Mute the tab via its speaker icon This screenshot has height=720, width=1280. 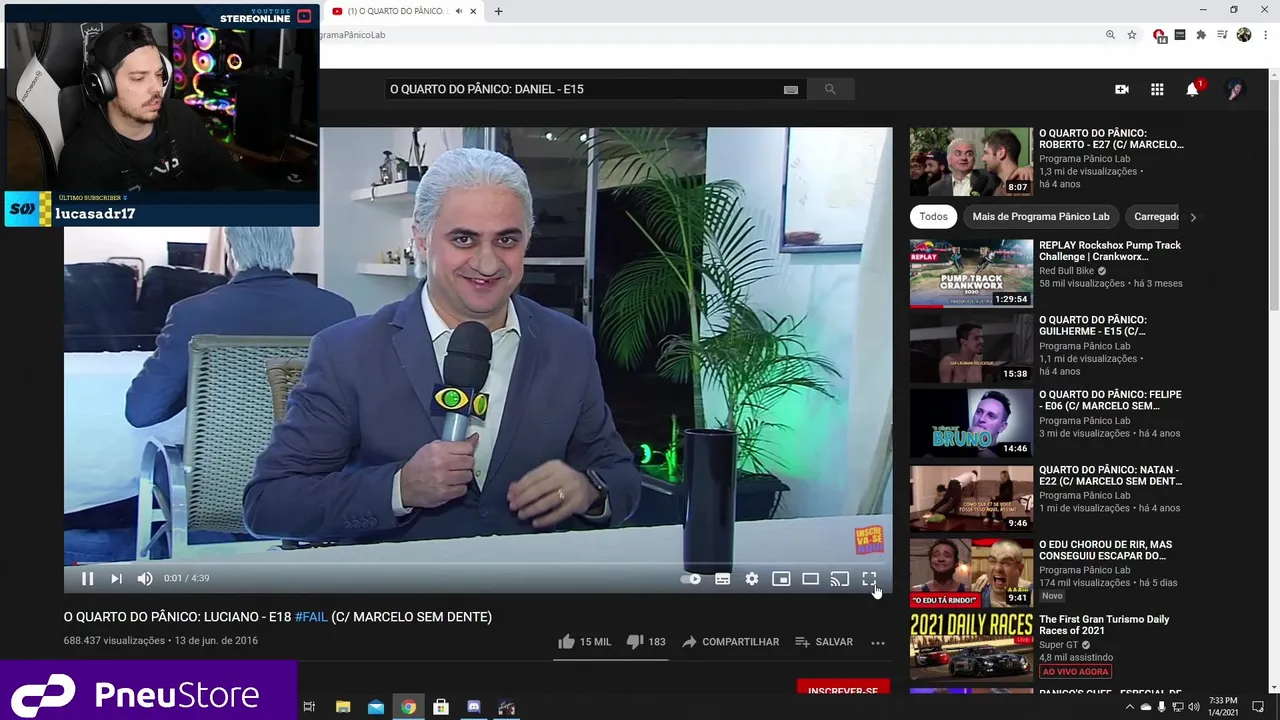459,11
